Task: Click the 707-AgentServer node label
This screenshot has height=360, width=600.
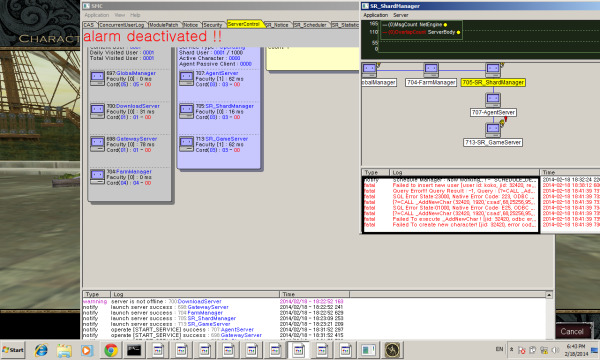Action: pyautogui.click(x=493, y=112)
